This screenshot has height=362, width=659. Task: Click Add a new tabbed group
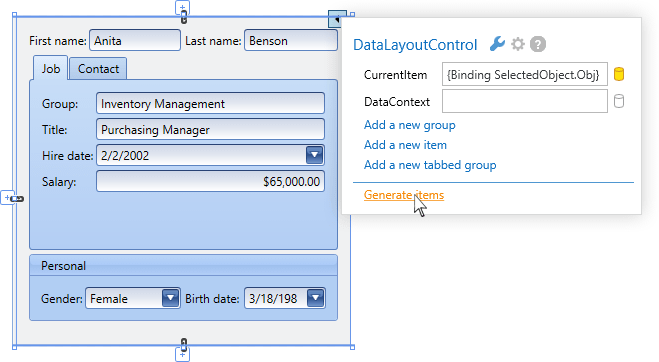(430, 165)
